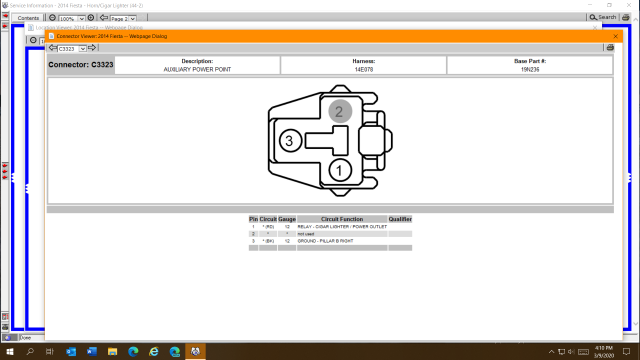
Task: Open the Windows notification center
Action: [627, 351]
